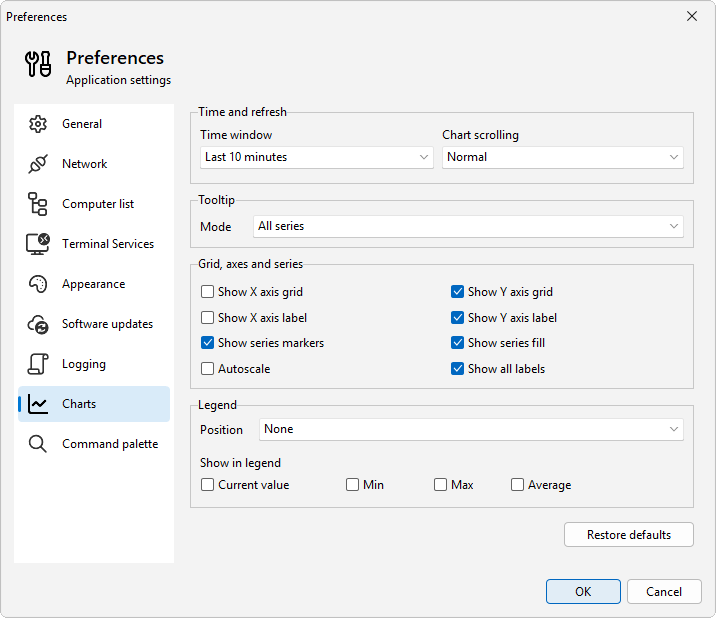Click the Logging scroll icon
The height and width of the screenshot is (618, 716).
37,364
